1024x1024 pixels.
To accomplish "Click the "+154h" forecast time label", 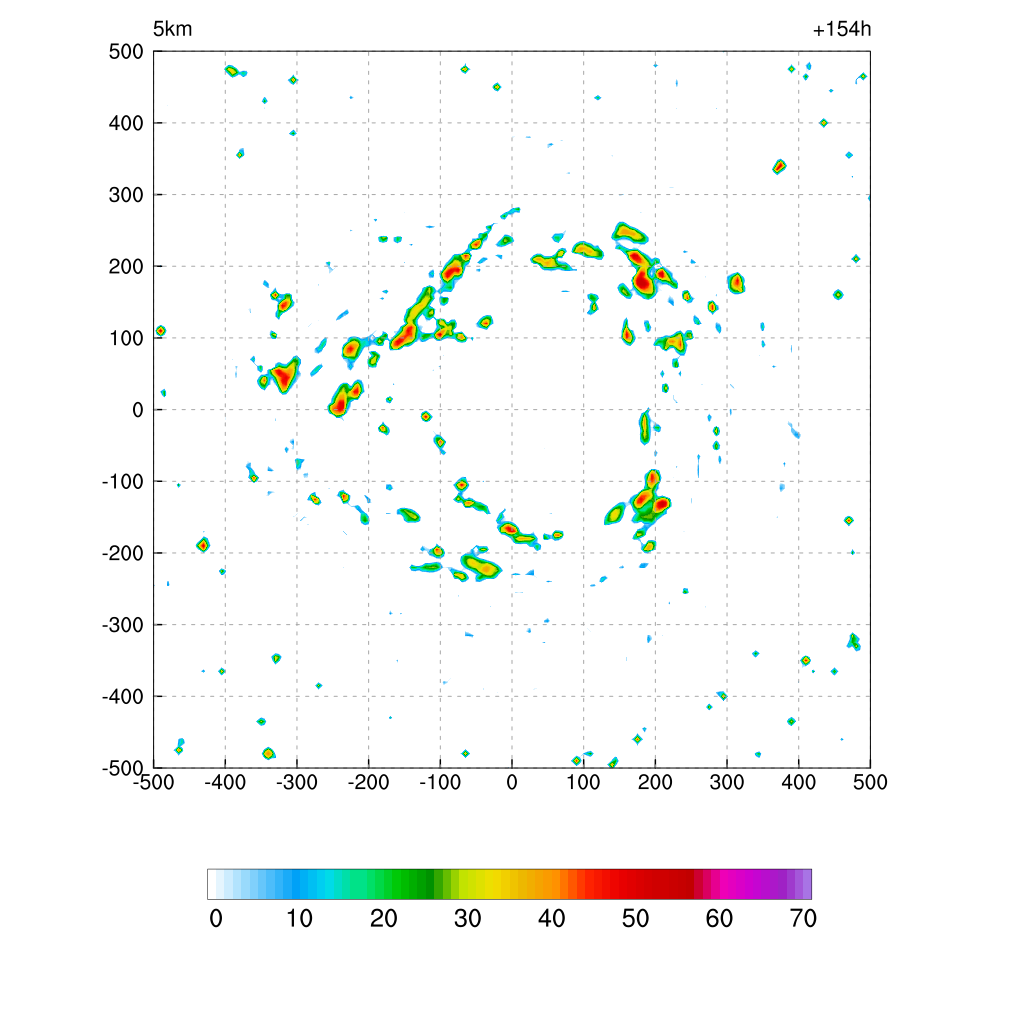I will pyautogui.click(x=842, y=29).
